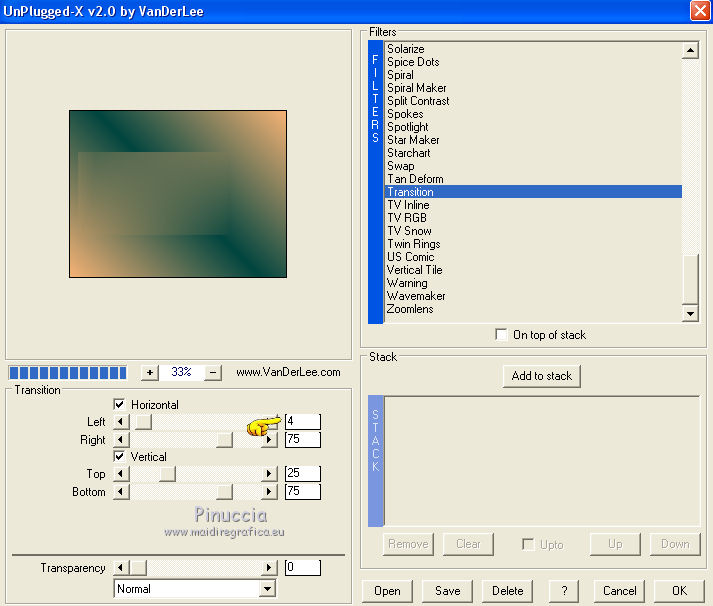Select the Transition filter

coord(533,192)
